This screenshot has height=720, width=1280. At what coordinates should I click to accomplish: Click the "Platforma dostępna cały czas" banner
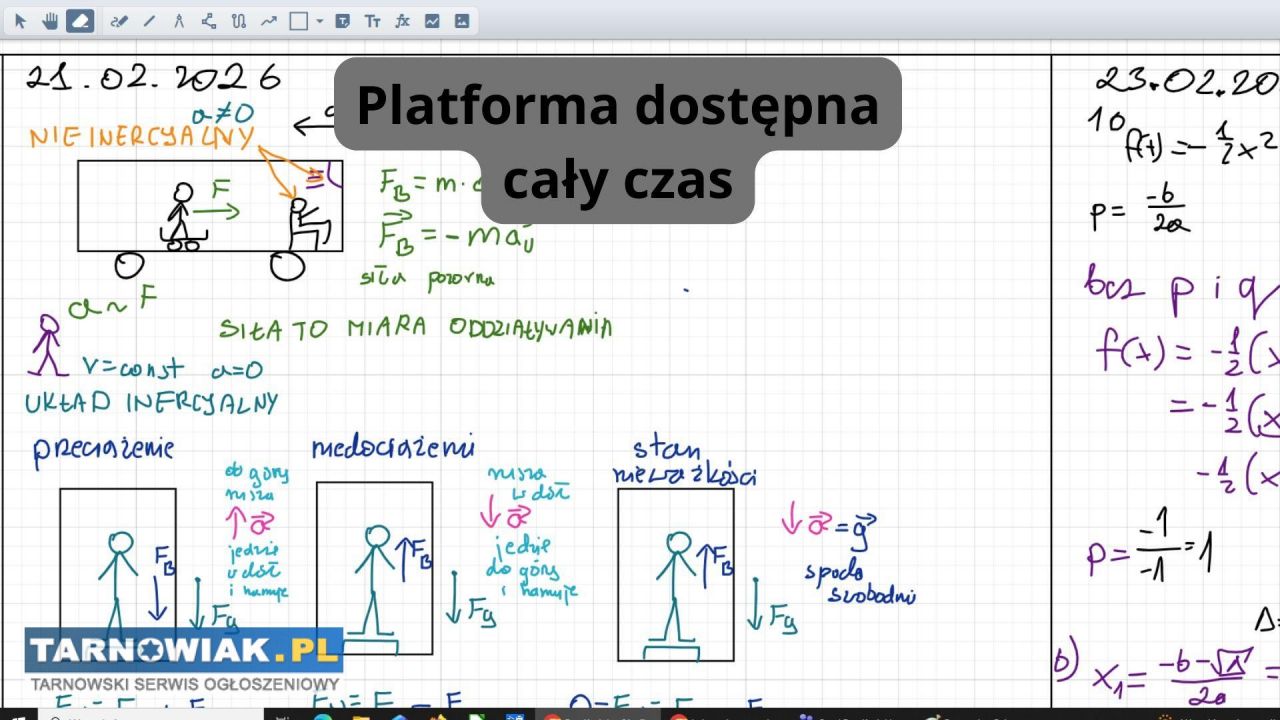(x=618, y=140)
